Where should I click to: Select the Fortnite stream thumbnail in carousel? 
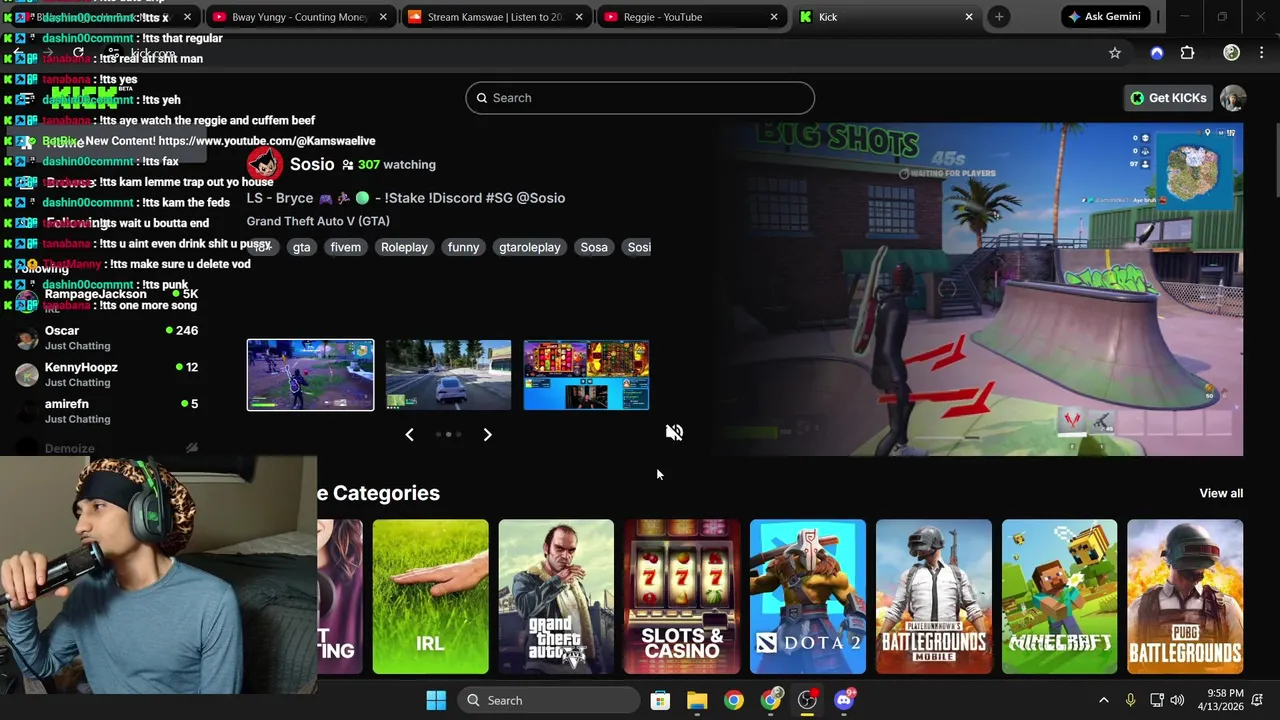pyautogui.click(x=310, y=375)
